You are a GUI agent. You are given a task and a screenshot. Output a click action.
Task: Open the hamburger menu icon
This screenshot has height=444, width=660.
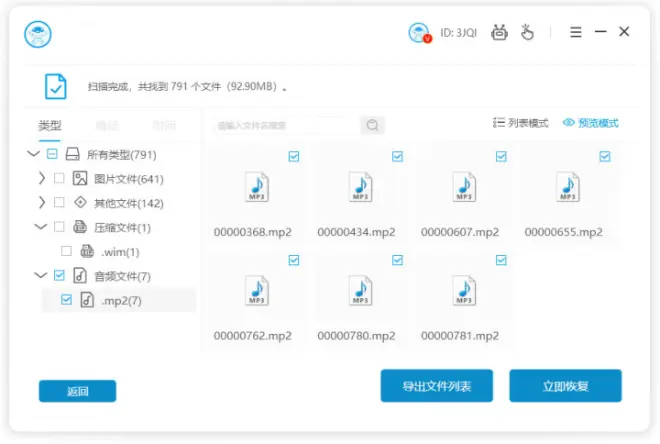click(576, 32)
